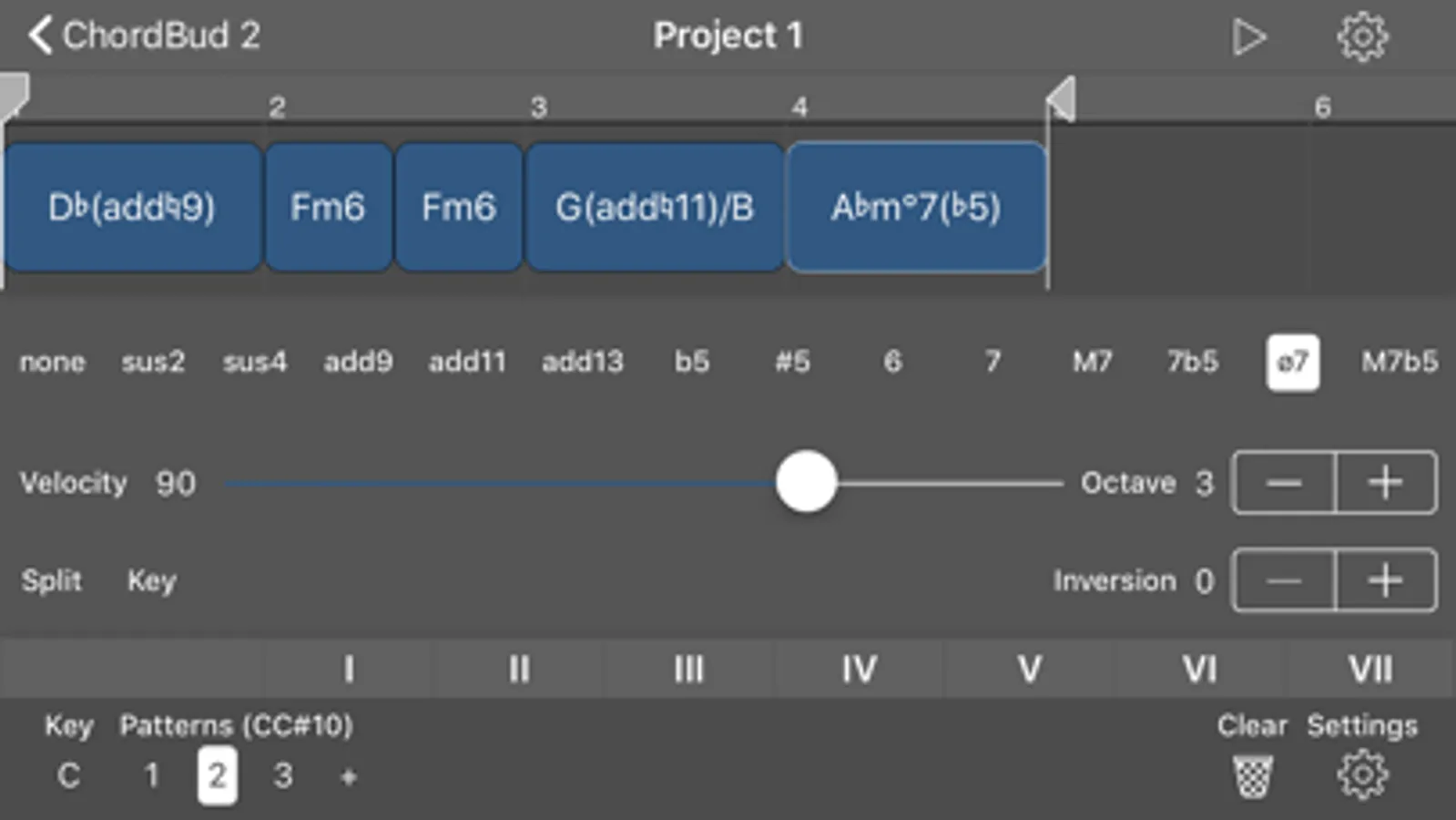Go back to ChordBud 2 list
1456x820 pixels.
144,36
